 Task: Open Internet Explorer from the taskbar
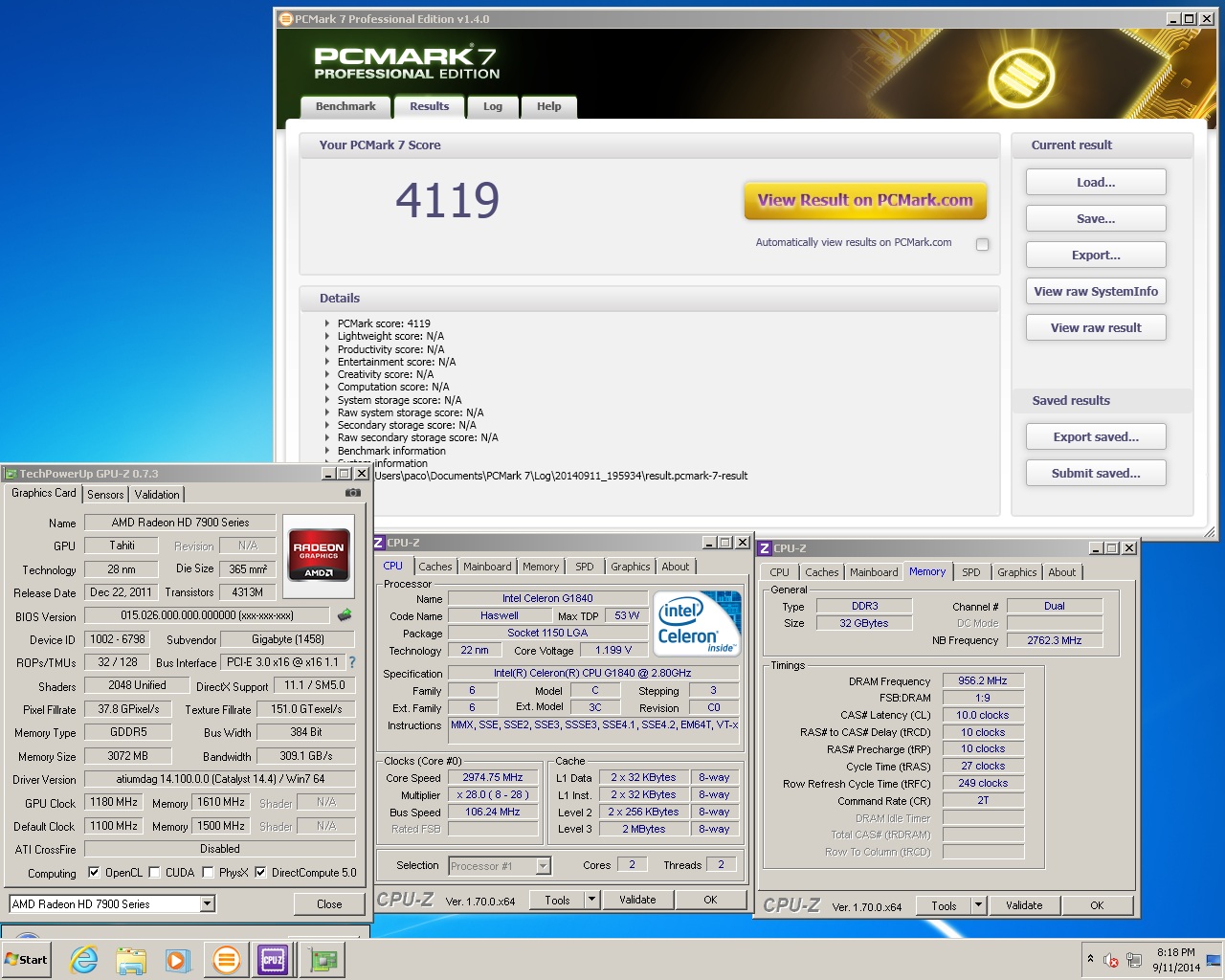point(84,959)
